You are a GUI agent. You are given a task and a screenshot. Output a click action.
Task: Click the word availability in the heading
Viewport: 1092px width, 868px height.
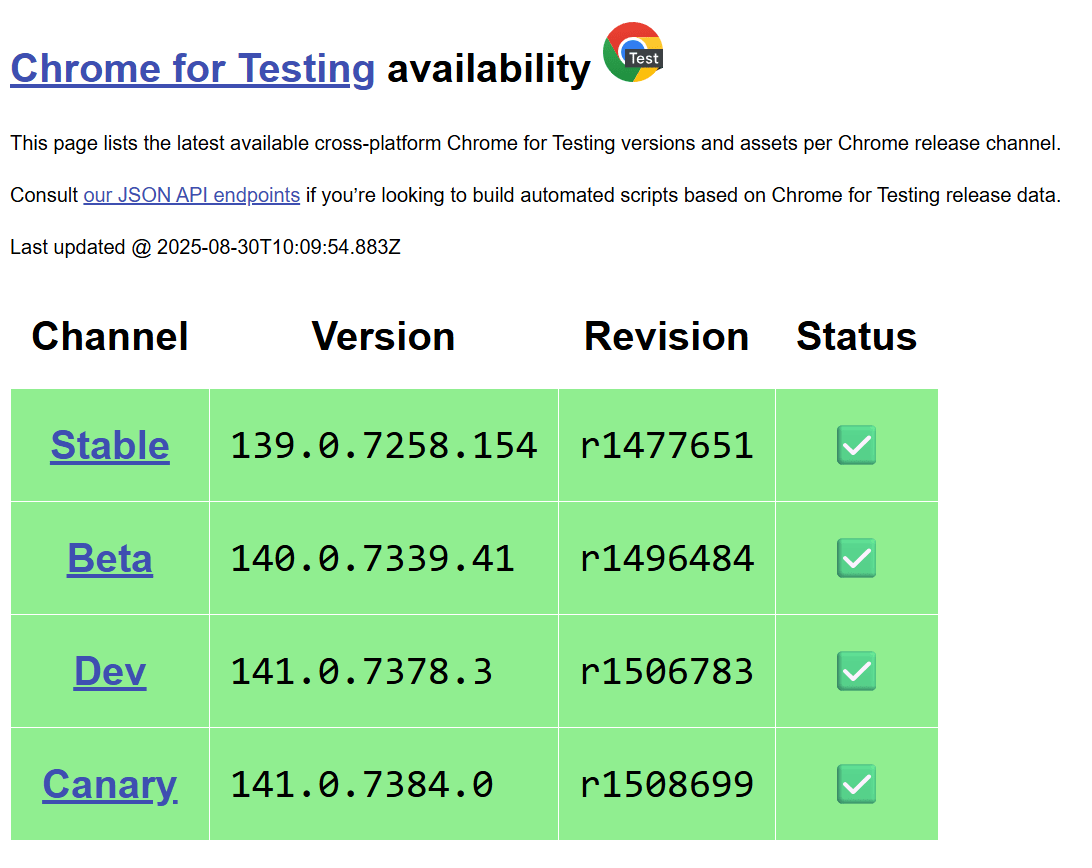tap(489, 69)
